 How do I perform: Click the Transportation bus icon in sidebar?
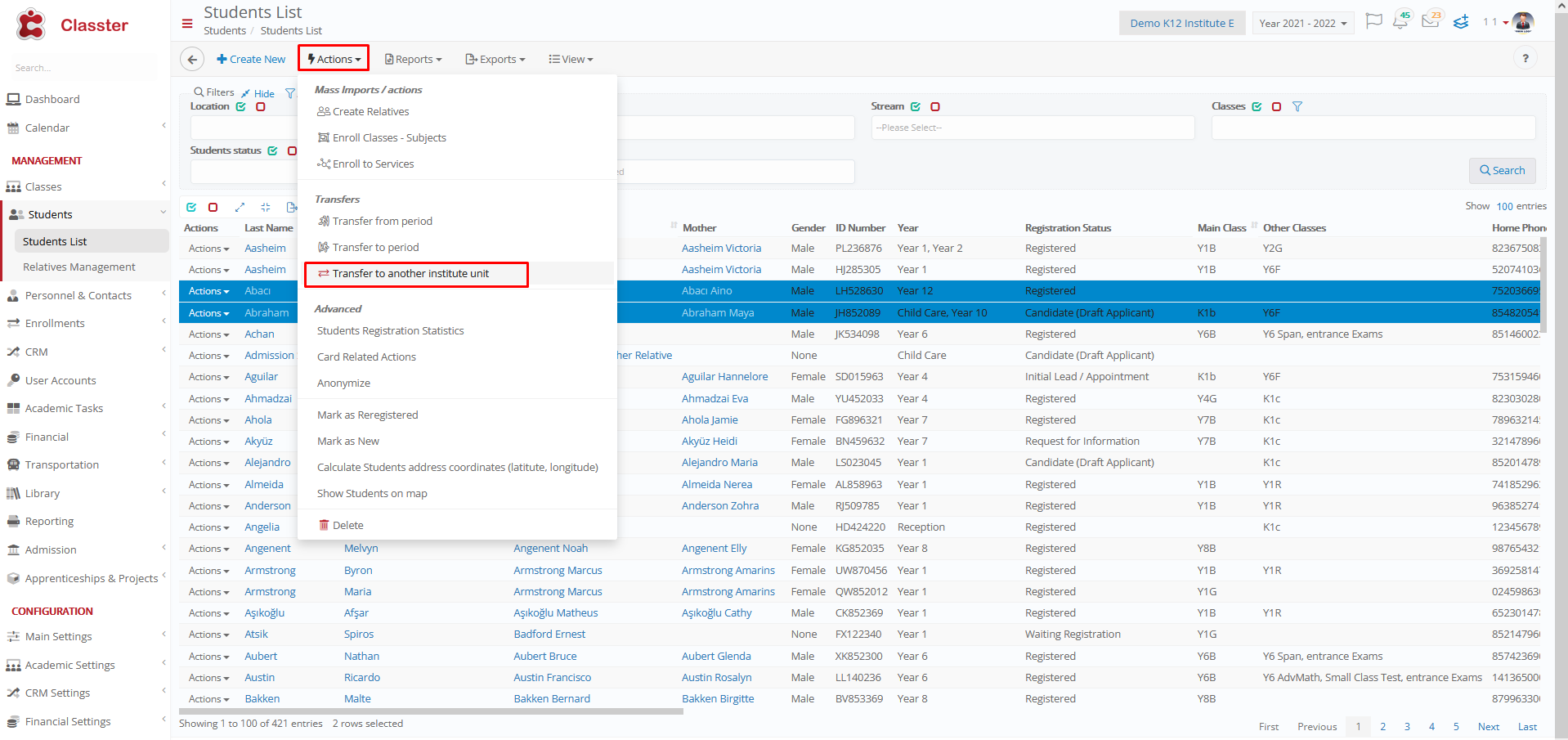(13, 464)
